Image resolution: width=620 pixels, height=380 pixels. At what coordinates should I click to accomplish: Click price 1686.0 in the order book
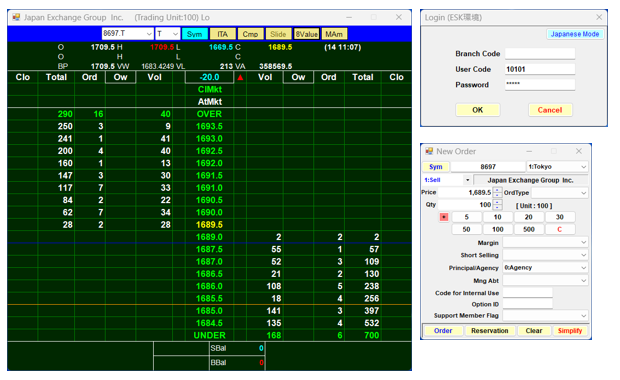coord(210,286)
